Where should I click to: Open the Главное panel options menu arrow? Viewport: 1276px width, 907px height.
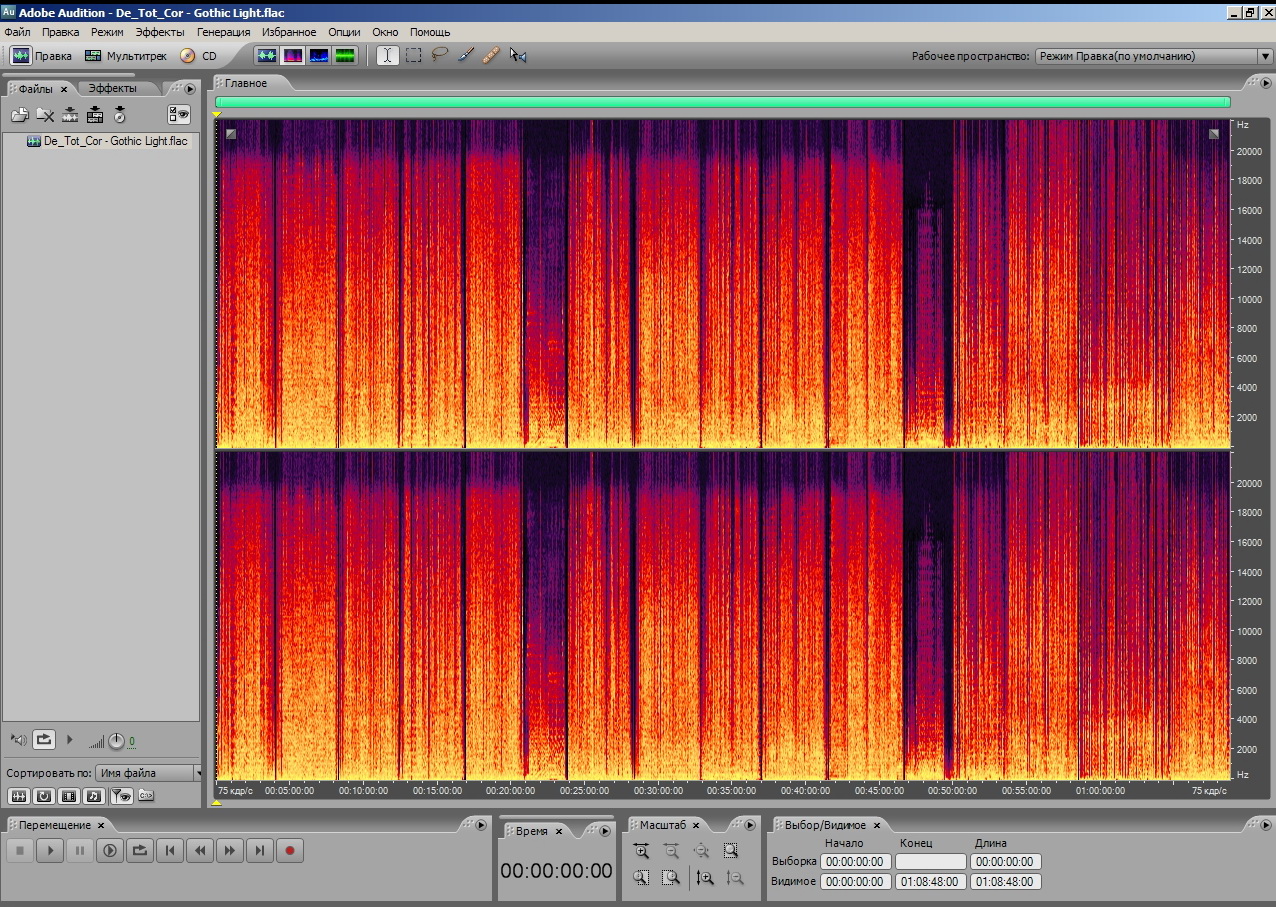(1264, 83)
